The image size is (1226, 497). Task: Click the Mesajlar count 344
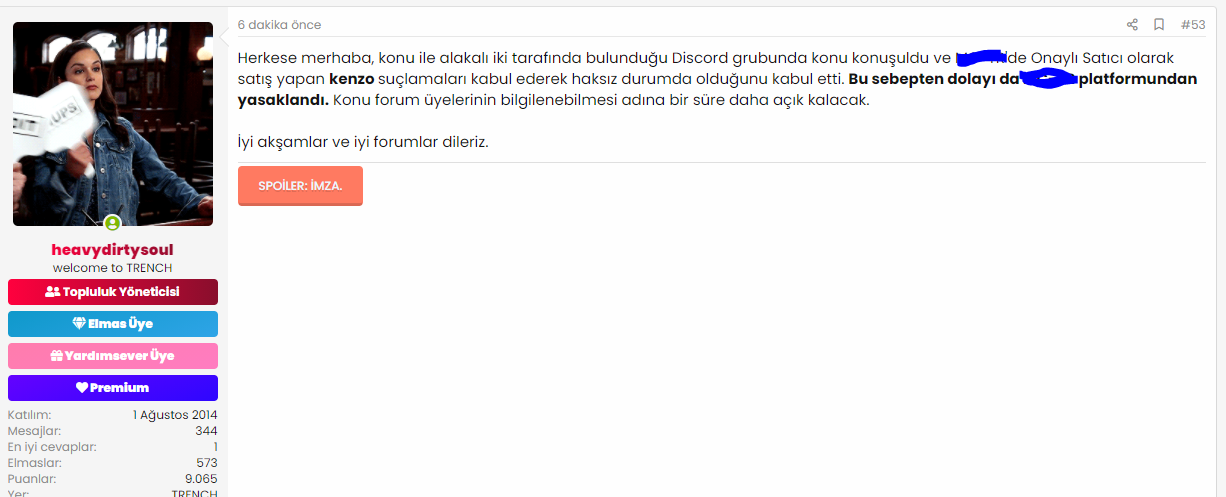pos(206,431)
